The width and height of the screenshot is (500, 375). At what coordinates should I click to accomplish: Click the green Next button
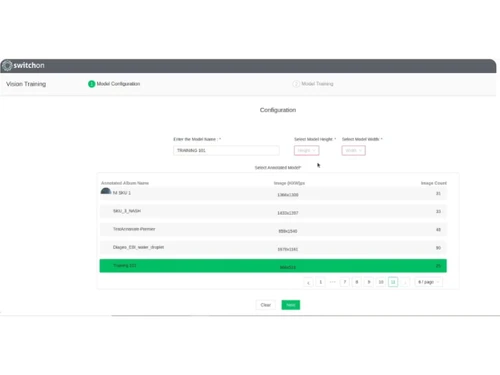click(291, 305)
